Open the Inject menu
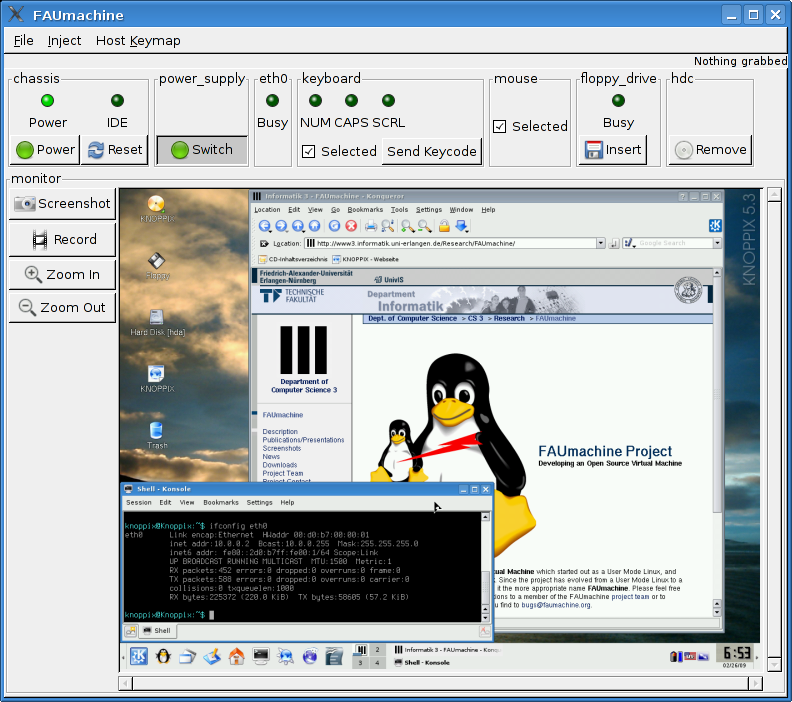792x702 pixels. coord(65,41)
